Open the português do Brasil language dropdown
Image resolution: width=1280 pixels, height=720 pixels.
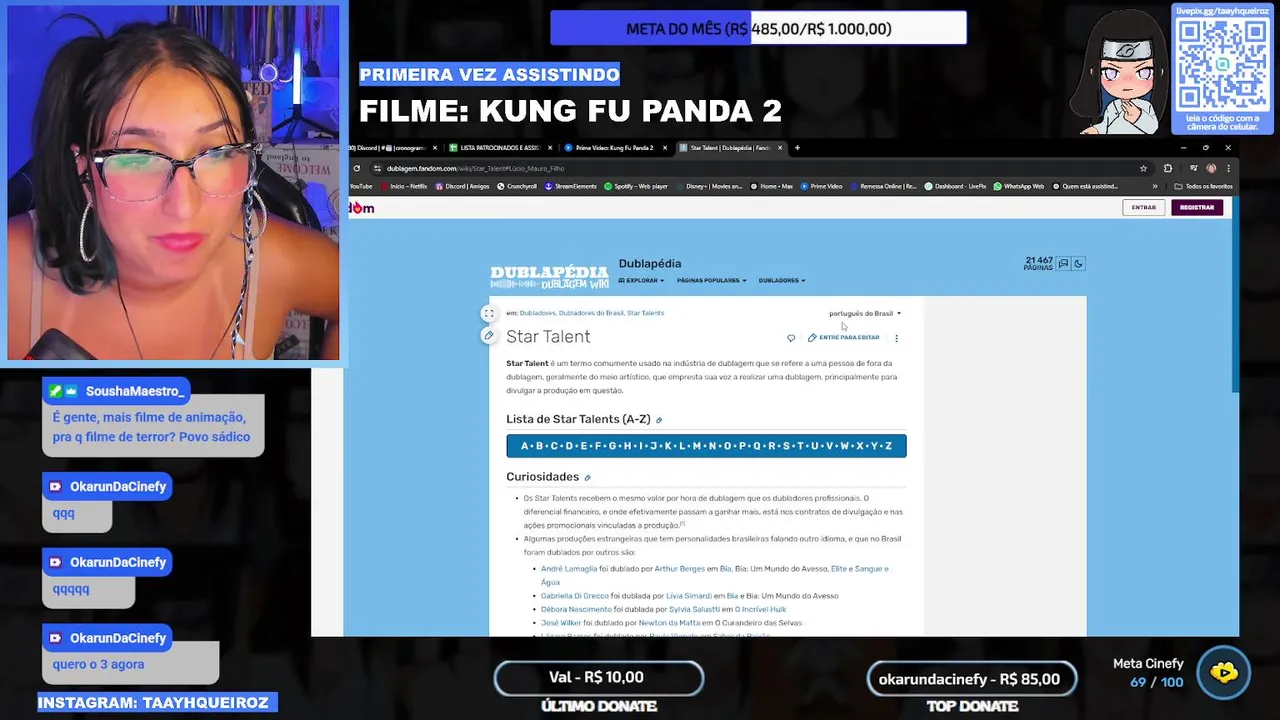pos(864,314)
